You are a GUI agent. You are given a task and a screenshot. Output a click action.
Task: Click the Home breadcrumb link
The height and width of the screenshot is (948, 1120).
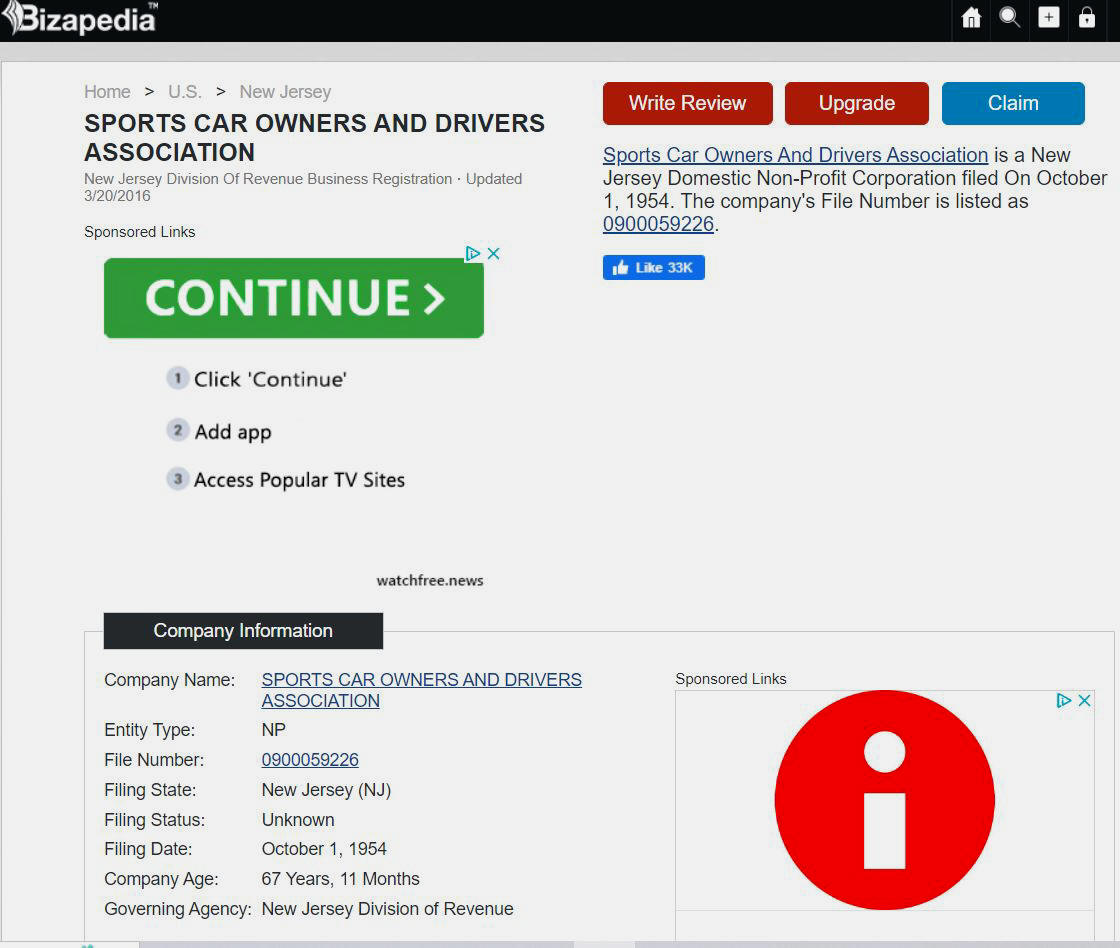pos(107,92)
